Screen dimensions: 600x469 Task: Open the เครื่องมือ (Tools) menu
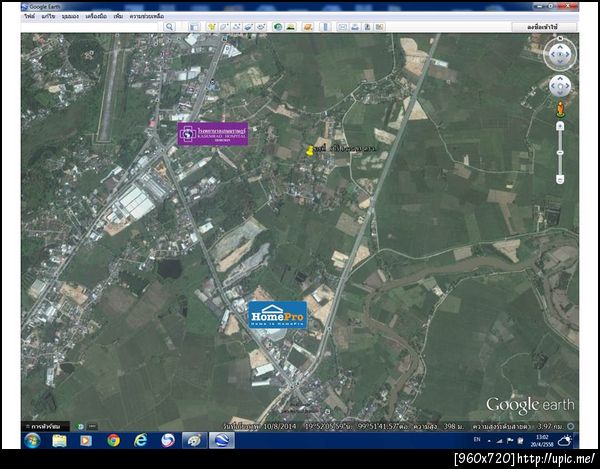96,16
